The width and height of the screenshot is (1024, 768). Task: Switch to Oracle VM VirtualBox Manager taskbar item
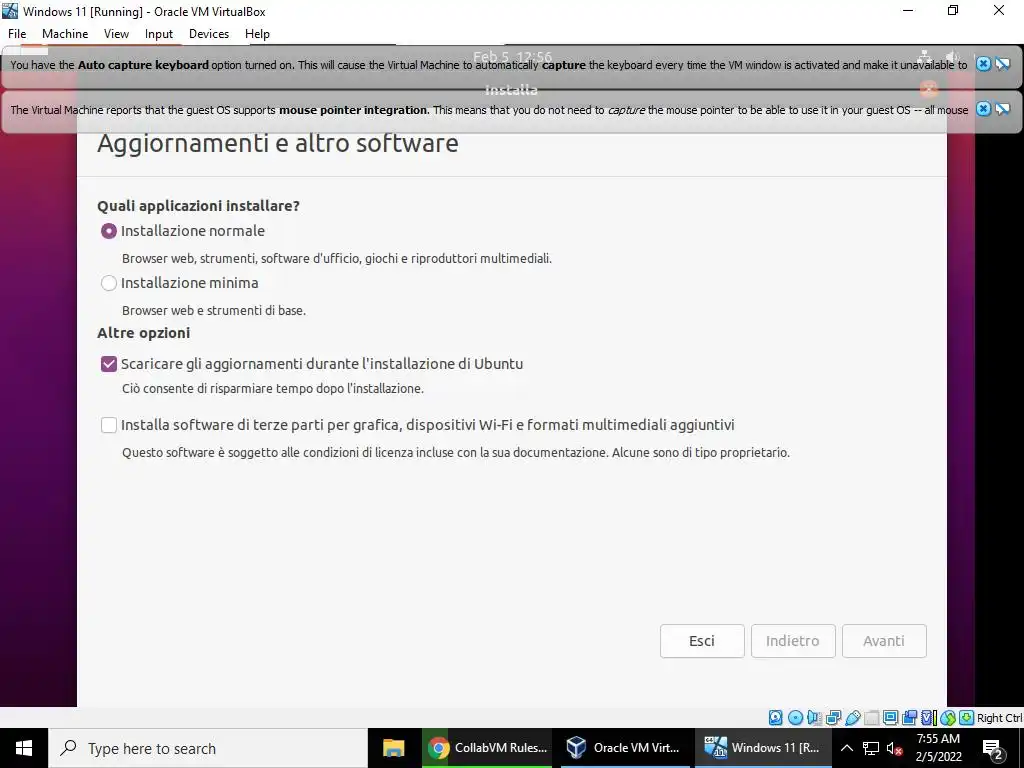[624, 748]
